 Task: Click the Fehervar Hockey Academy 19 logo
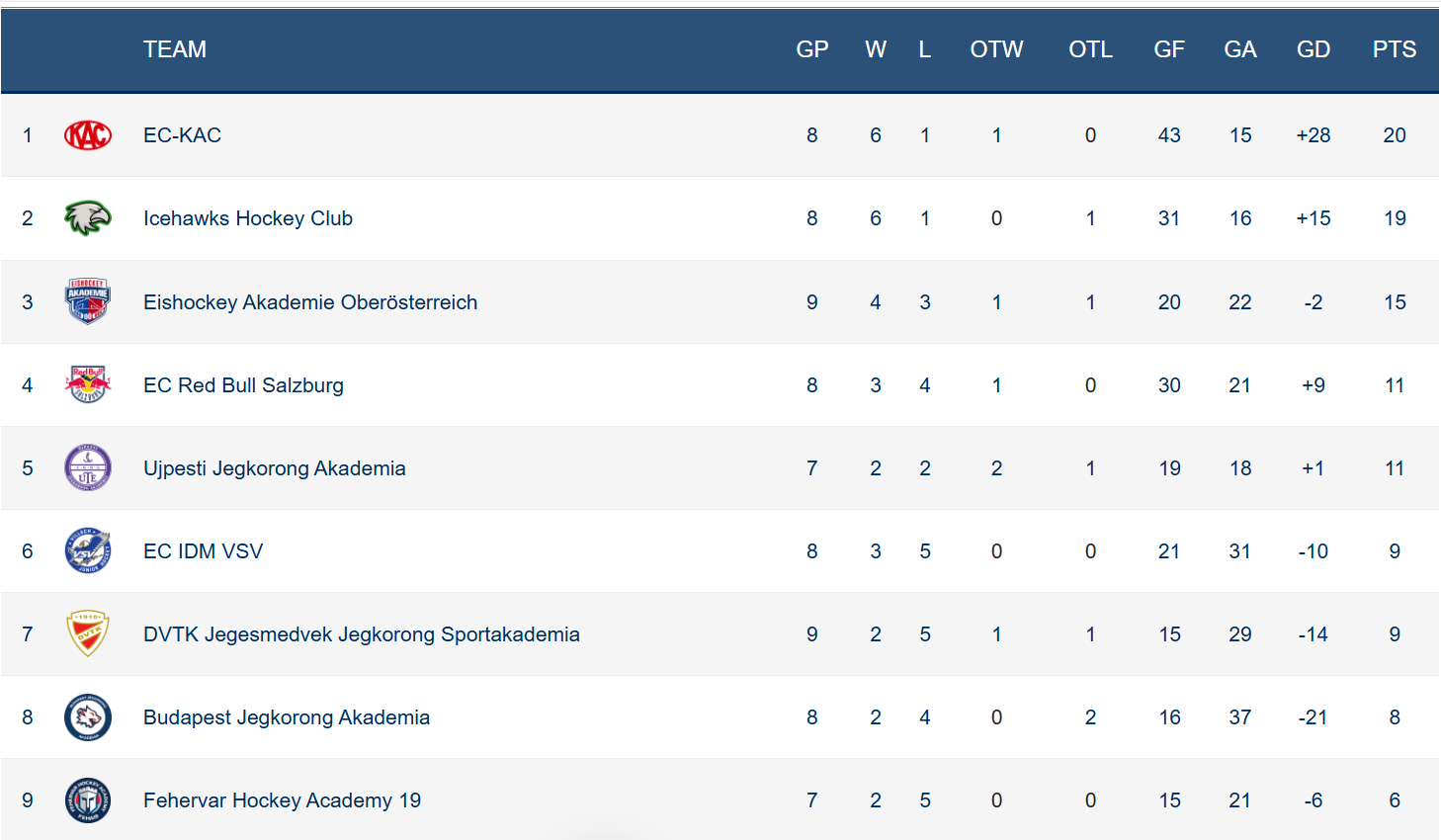[88, 800]
